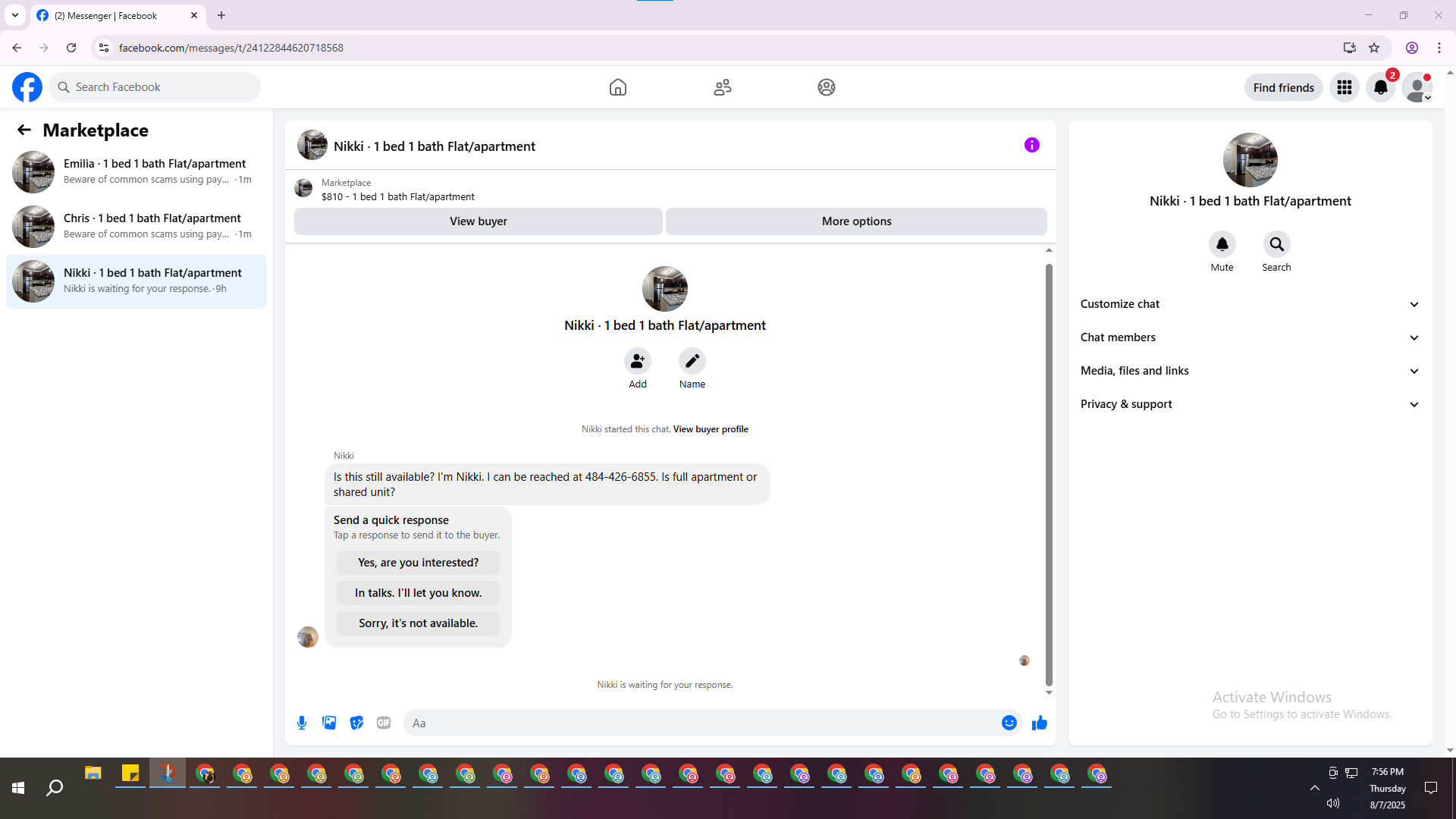Image resolution: width=1456 pixels, height=819 pixels.
Task: Click the More options button
Action: tap(857, 221)
